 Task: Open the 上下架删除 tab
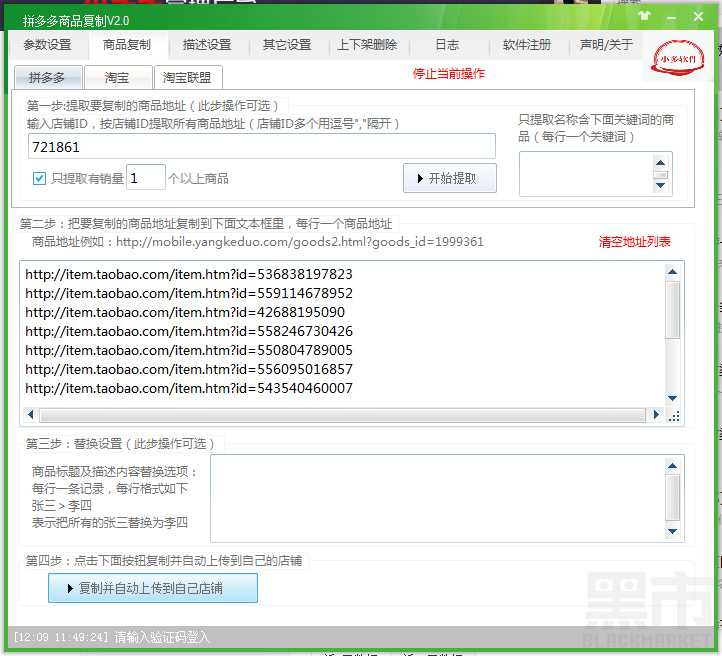[367, 45]
